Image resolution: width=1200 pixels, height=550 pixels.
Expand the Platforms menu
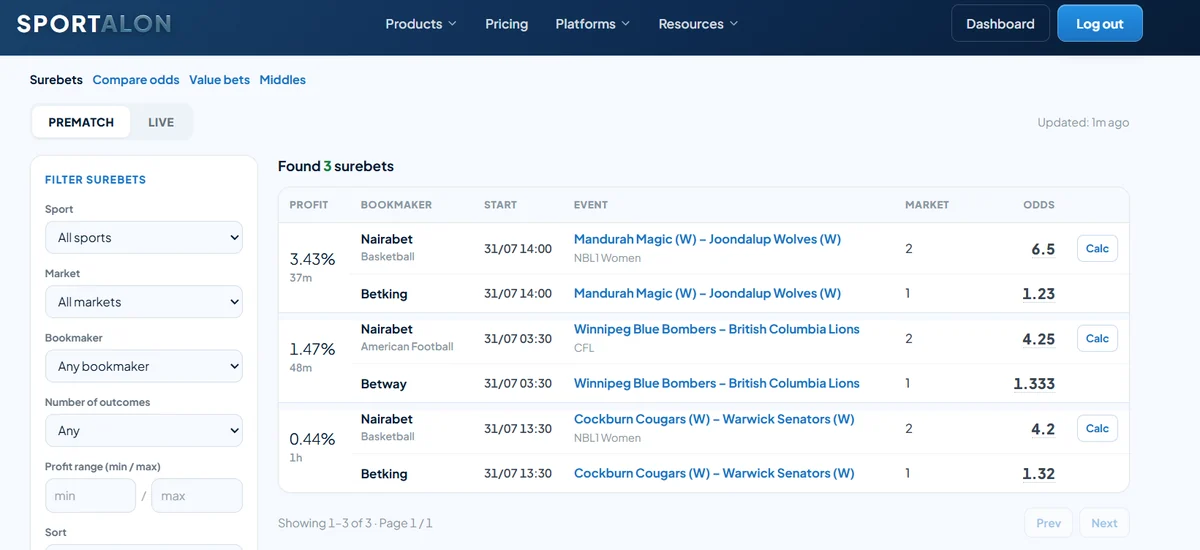click(x=593, y=24)
